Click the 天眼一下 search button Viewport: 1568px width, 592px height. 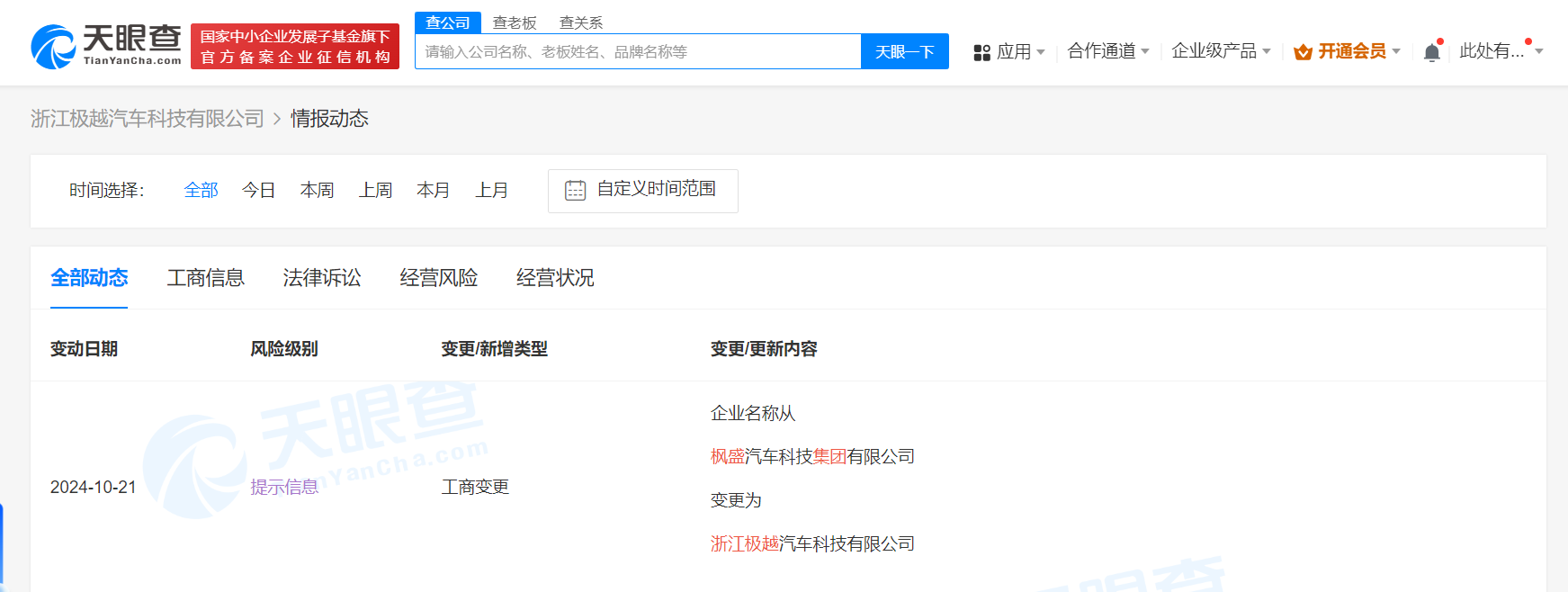(x=905, y=51)
